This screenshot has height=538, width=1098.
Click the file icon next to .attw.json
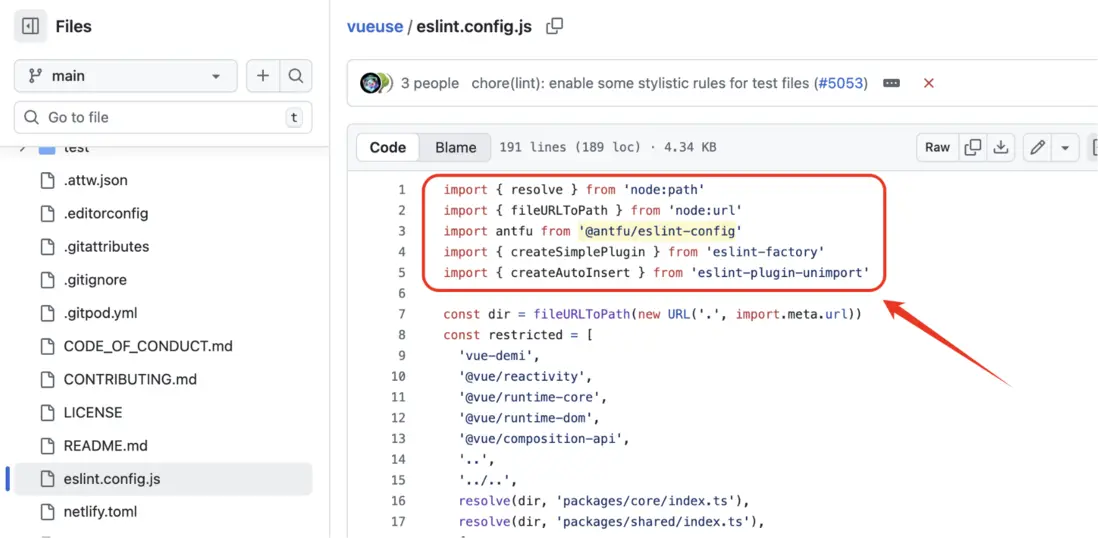click(x=48, y=181)
